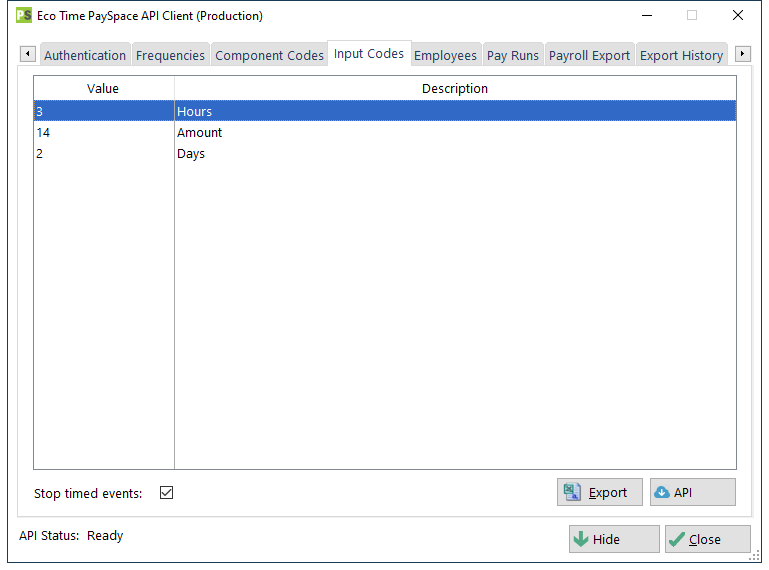Click the value 3 cell
Image resolution: width=769 pixels, height=570 pixels.
103,111
